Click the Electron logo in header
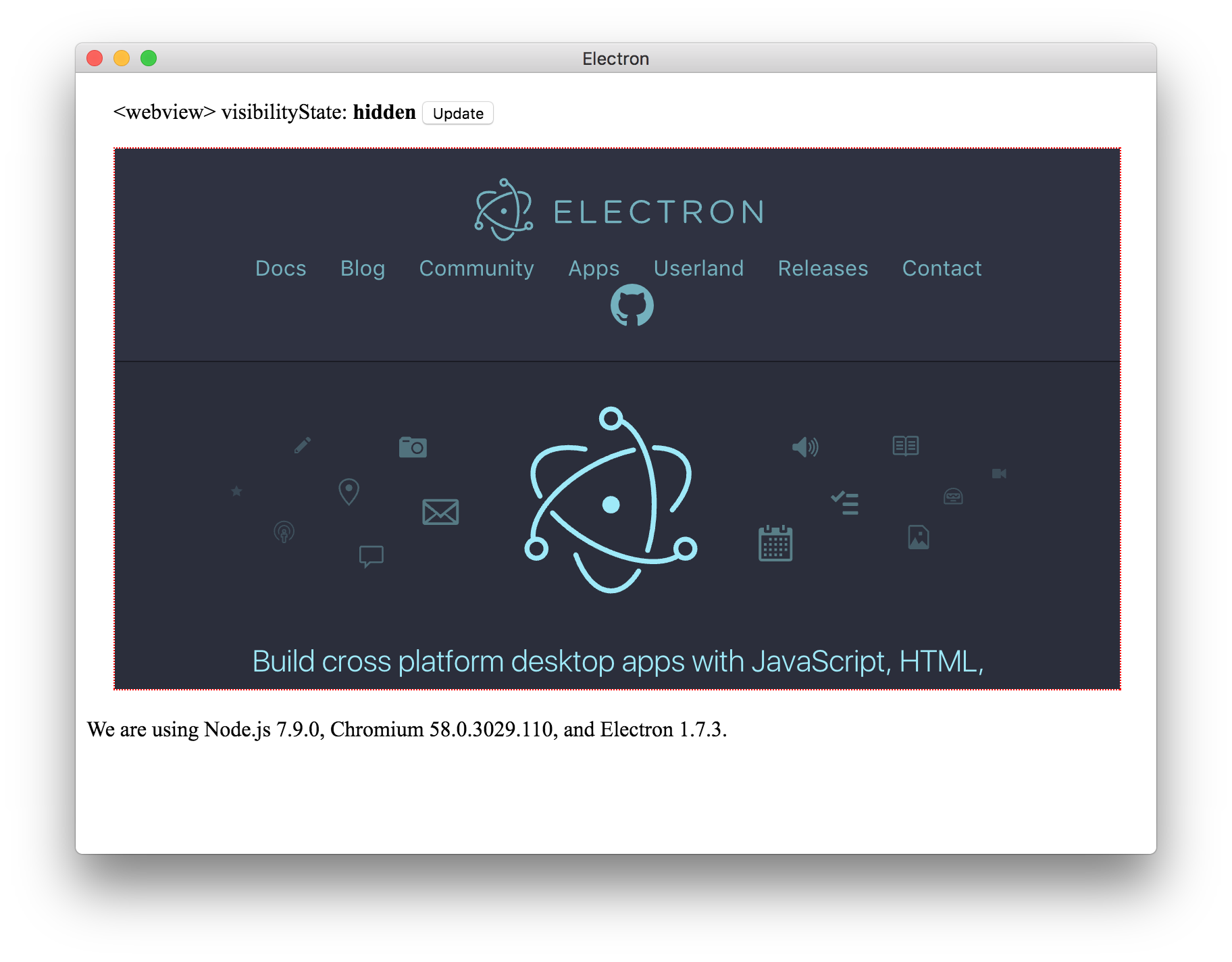The image size is (1232, 962). (x=504, y=210)
